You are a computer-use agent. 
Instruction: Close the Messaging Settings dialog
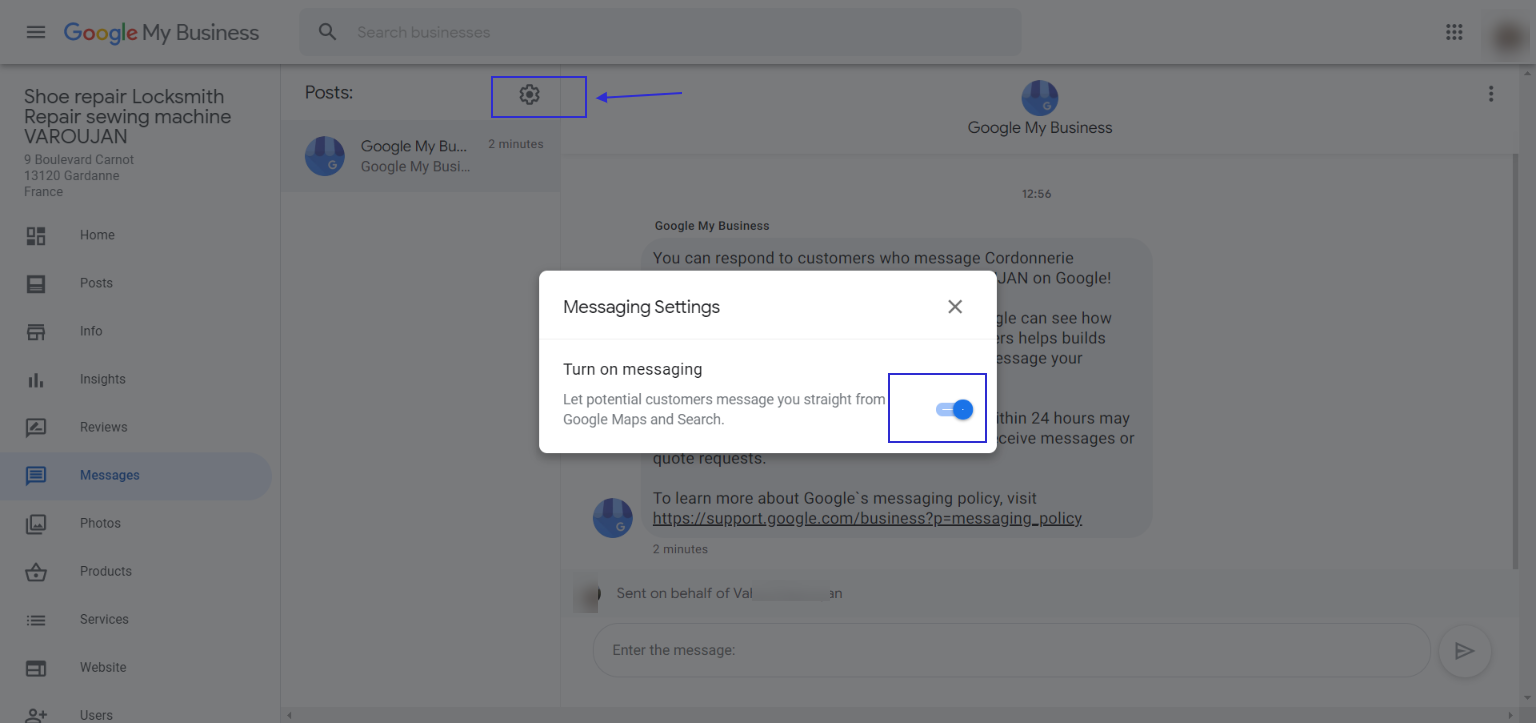954,306
